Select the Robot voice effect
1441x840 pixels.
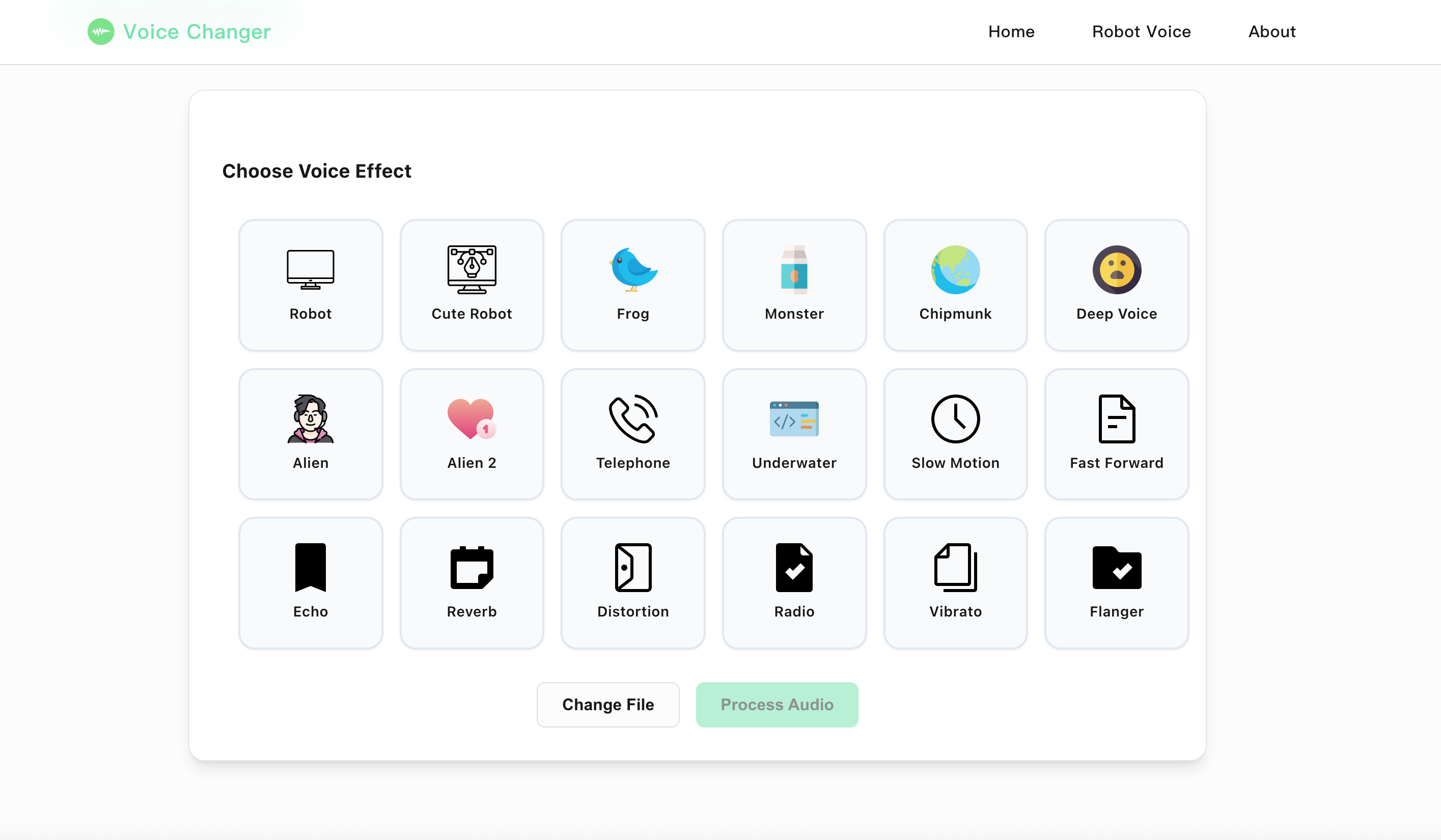(x=311, y=285)
